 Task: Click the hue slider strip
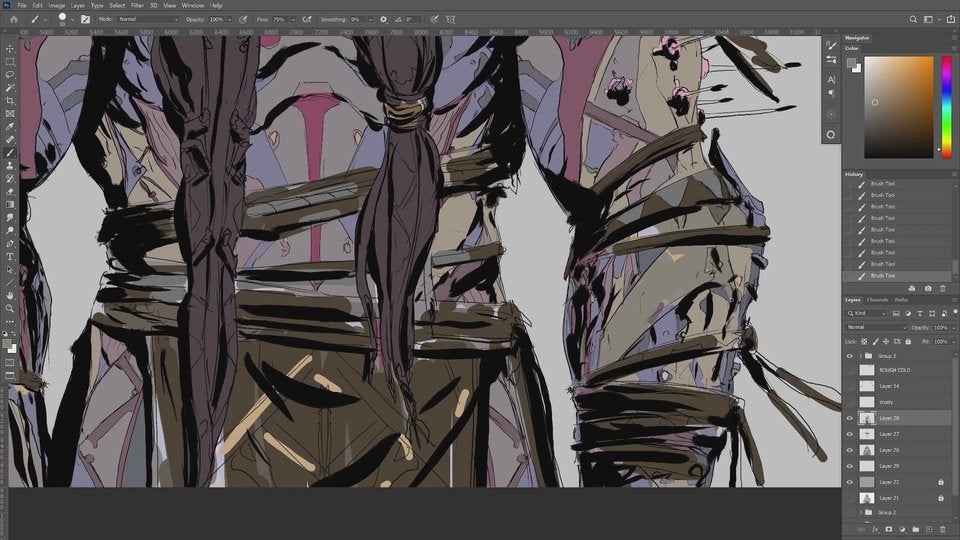946,105
